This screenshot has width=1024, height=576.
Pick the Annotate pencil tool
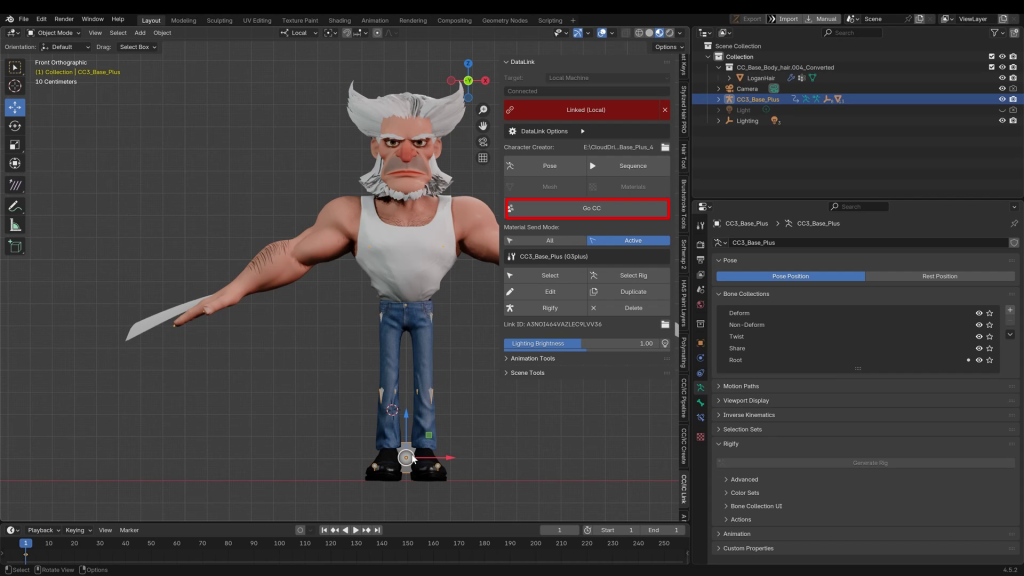coord(15,206)
